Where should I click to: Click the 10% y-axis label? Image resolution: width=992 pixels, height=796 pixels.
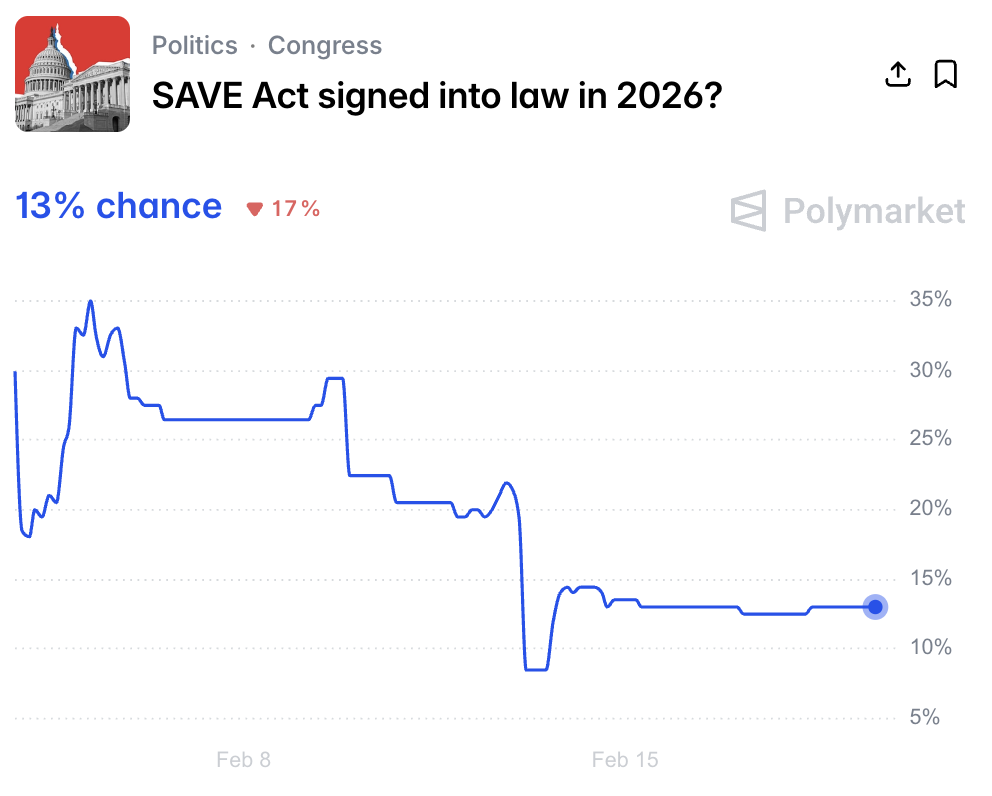click(x=930, y=648)
